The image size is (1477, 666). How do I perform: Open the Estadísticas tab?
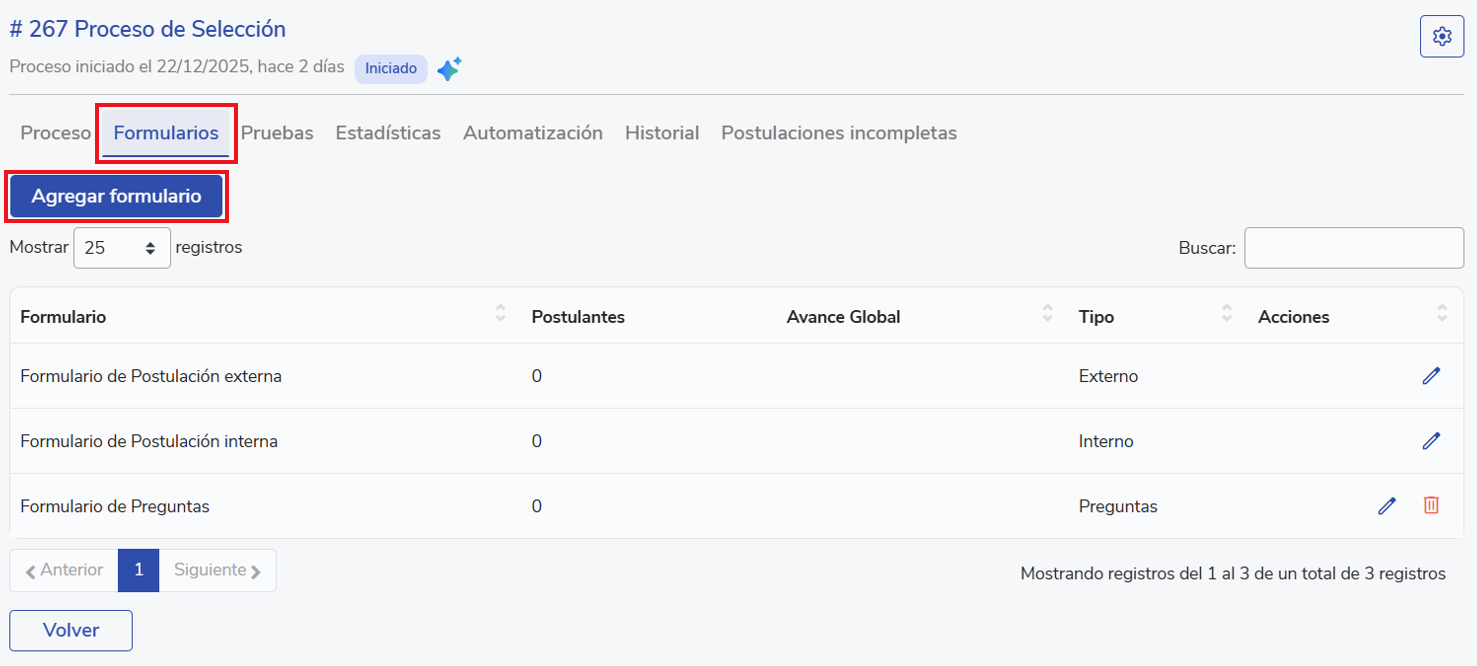(388, 133)
